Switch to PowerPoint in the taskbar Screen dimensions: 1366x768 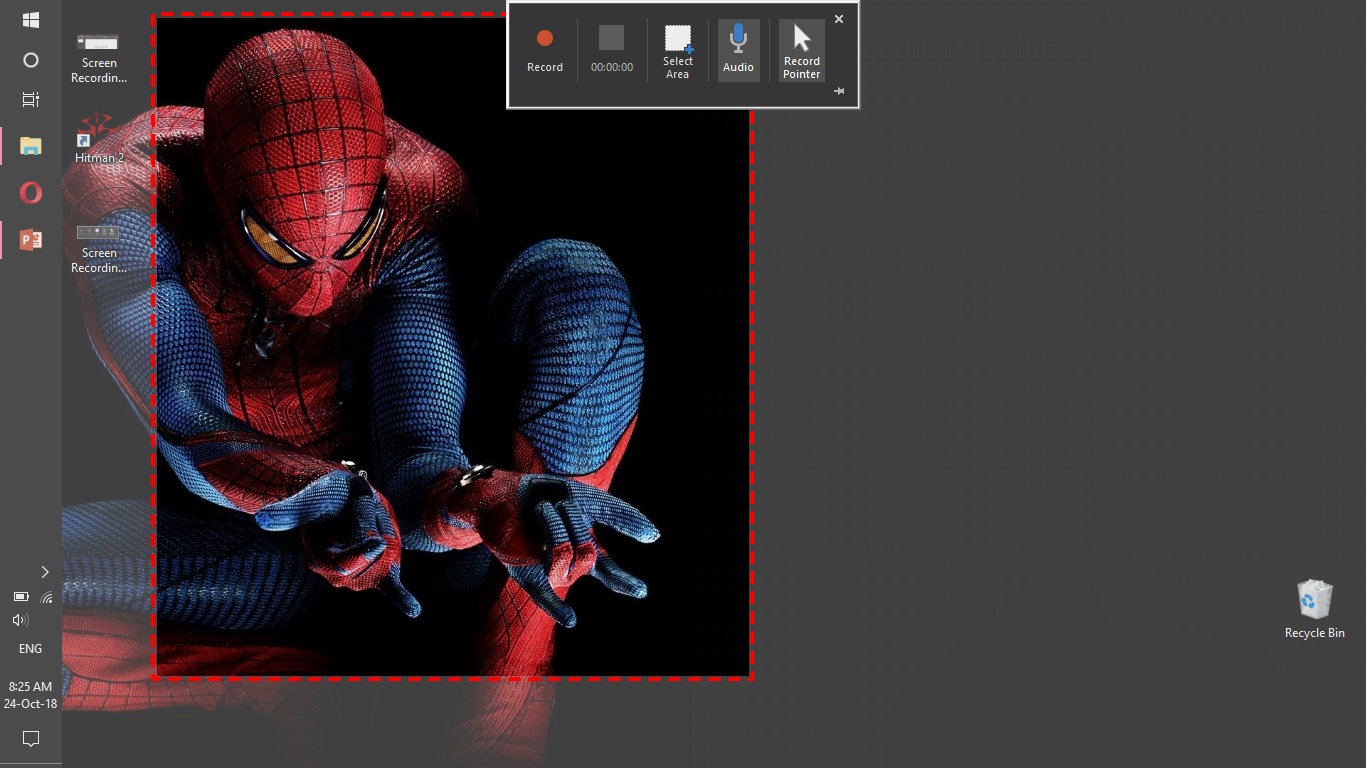point(31,240)
